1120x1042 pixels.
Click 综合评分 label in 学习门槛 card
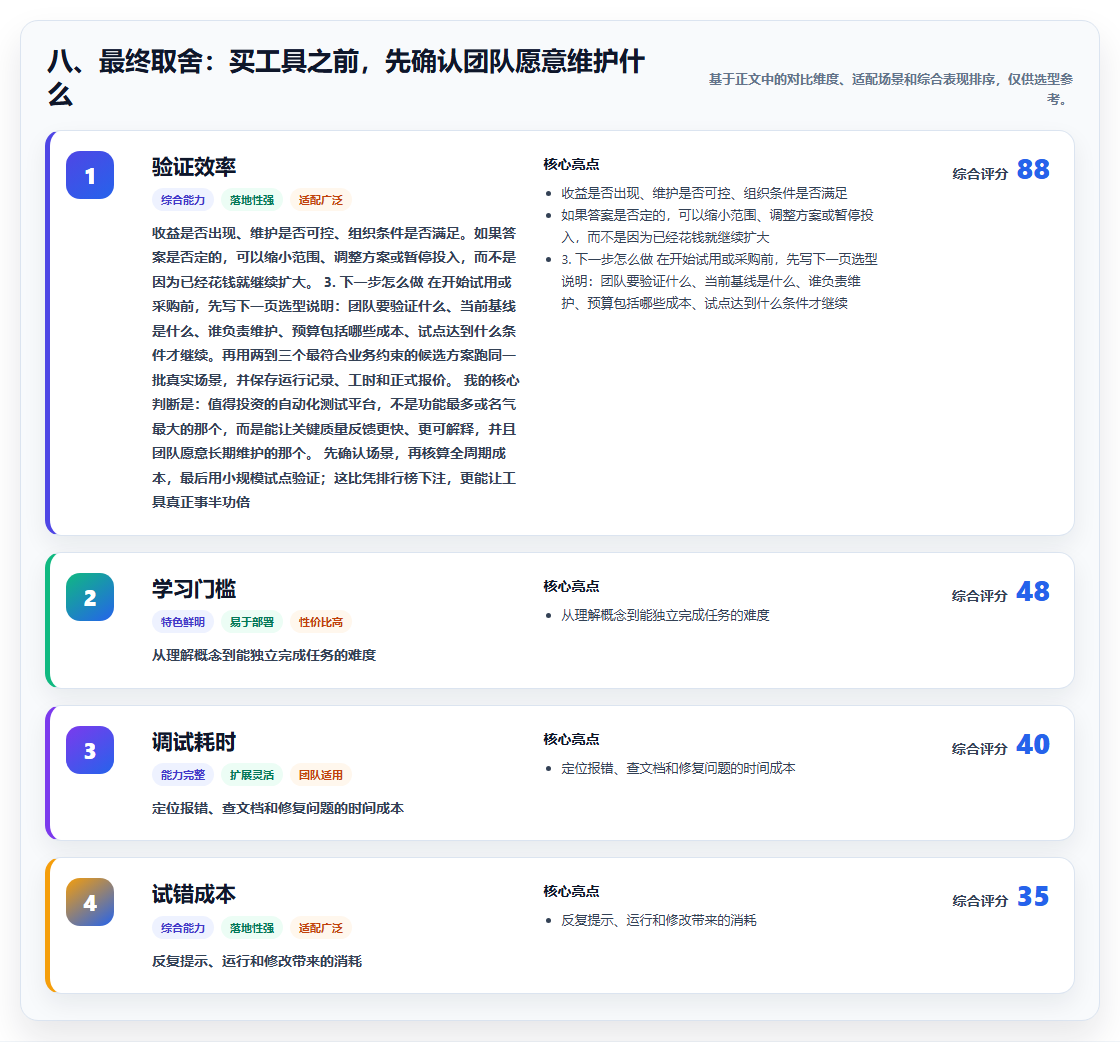980,596
